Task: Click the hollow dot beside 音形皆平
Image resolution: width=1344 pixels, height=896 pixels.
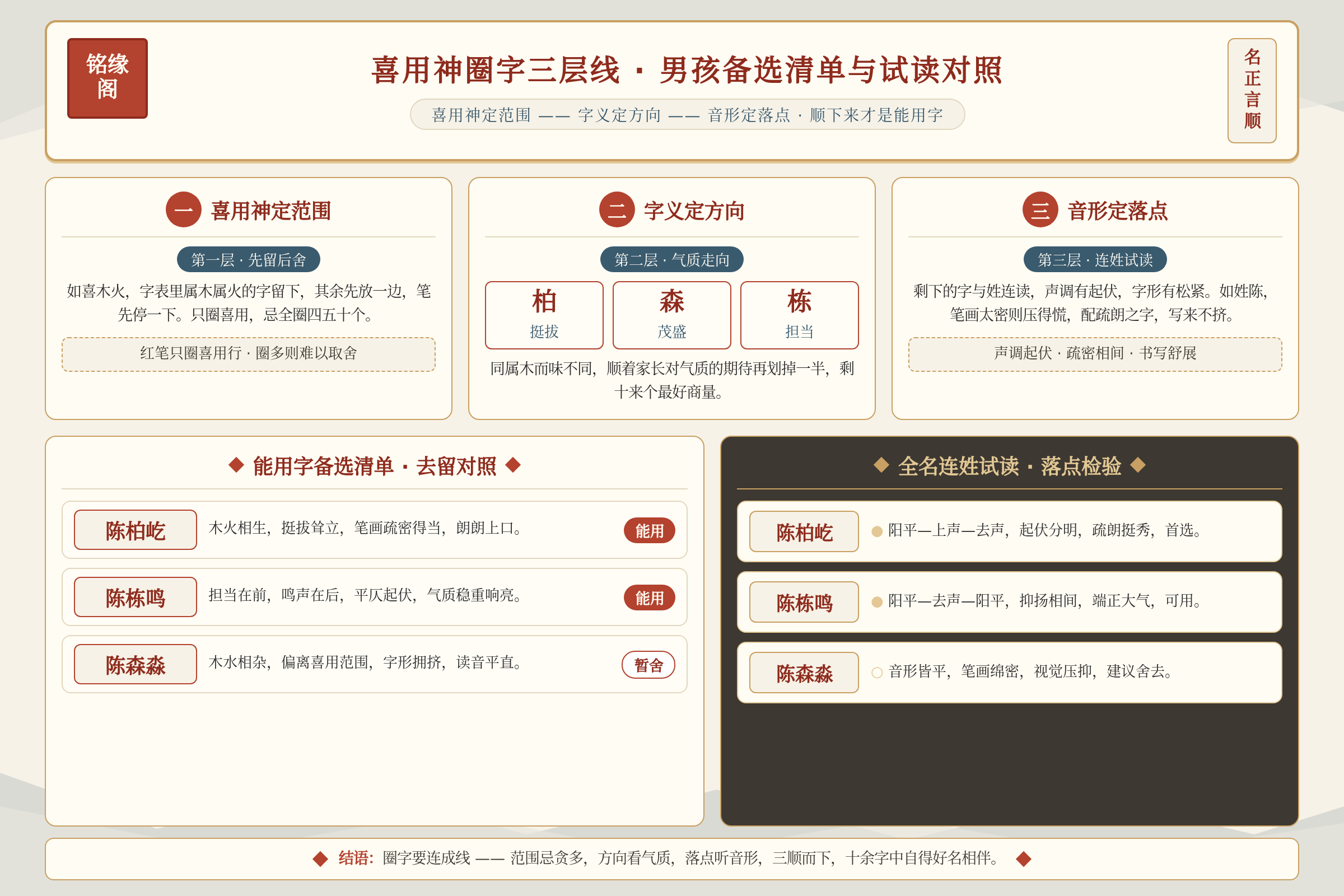Action: point(877,673)
